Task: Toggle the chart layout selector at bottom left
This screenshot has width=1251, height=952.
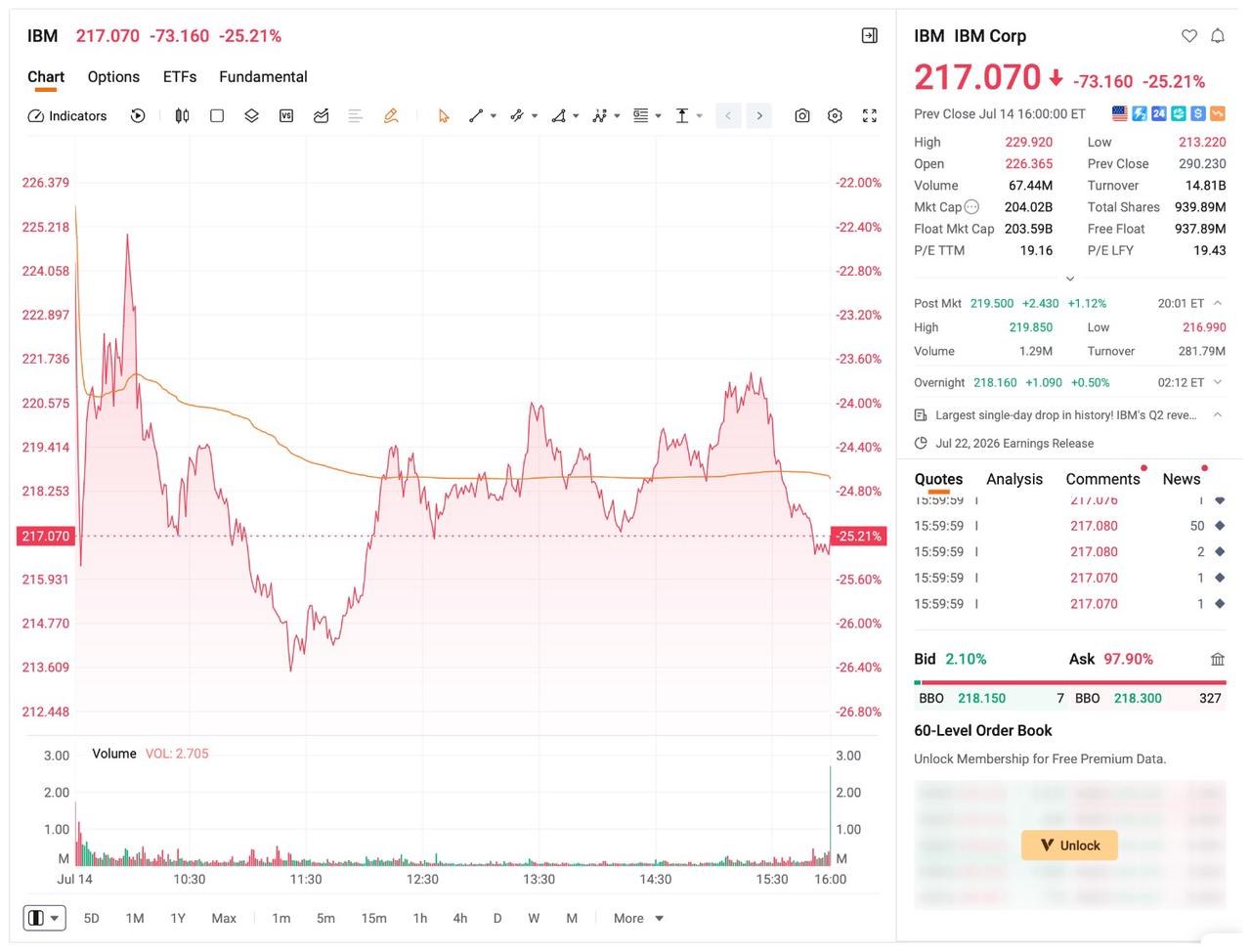Action: point(45,918)
